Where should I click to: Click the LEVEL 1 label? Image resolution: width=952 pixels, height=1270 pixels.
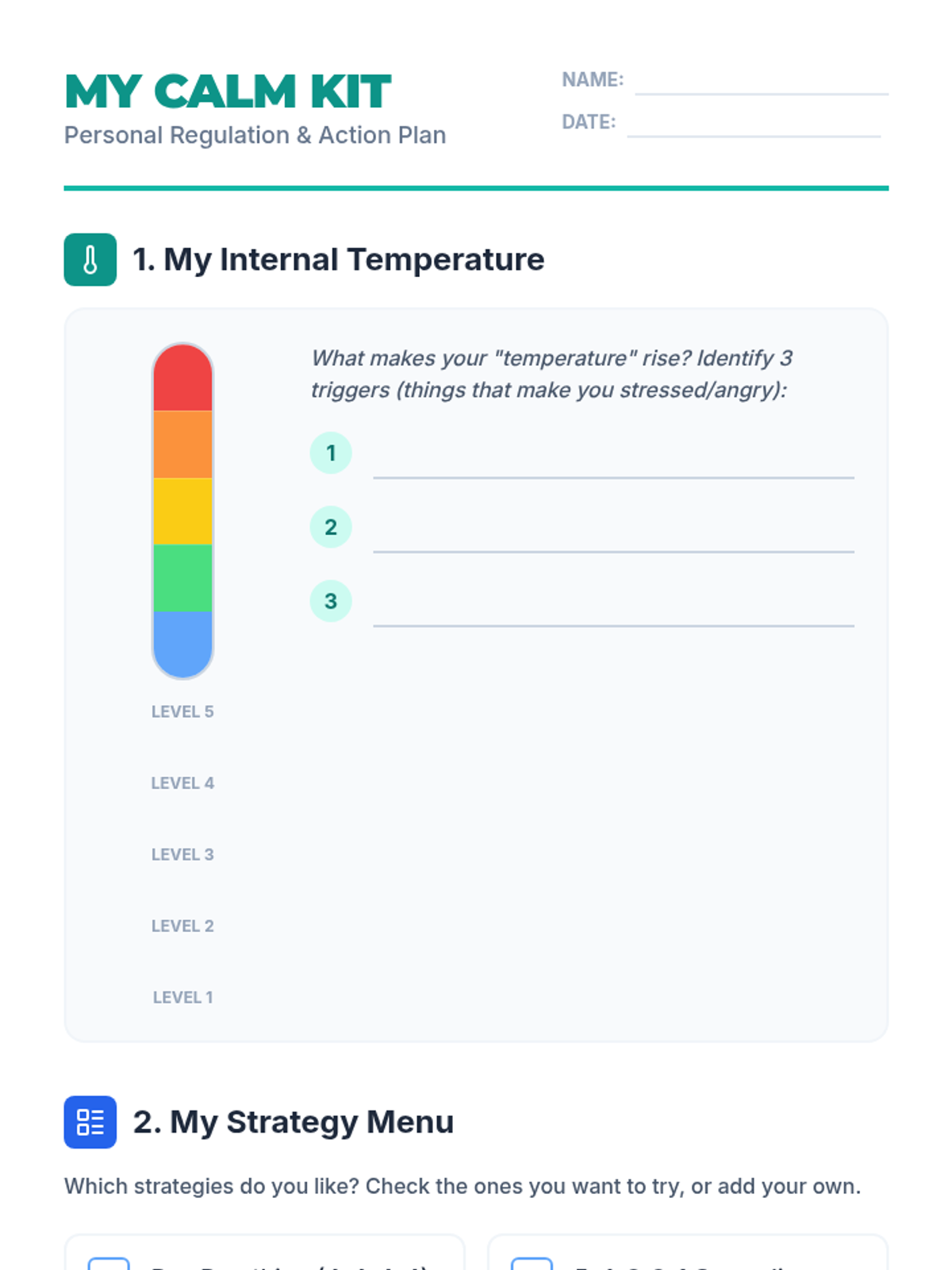(182, 998)
